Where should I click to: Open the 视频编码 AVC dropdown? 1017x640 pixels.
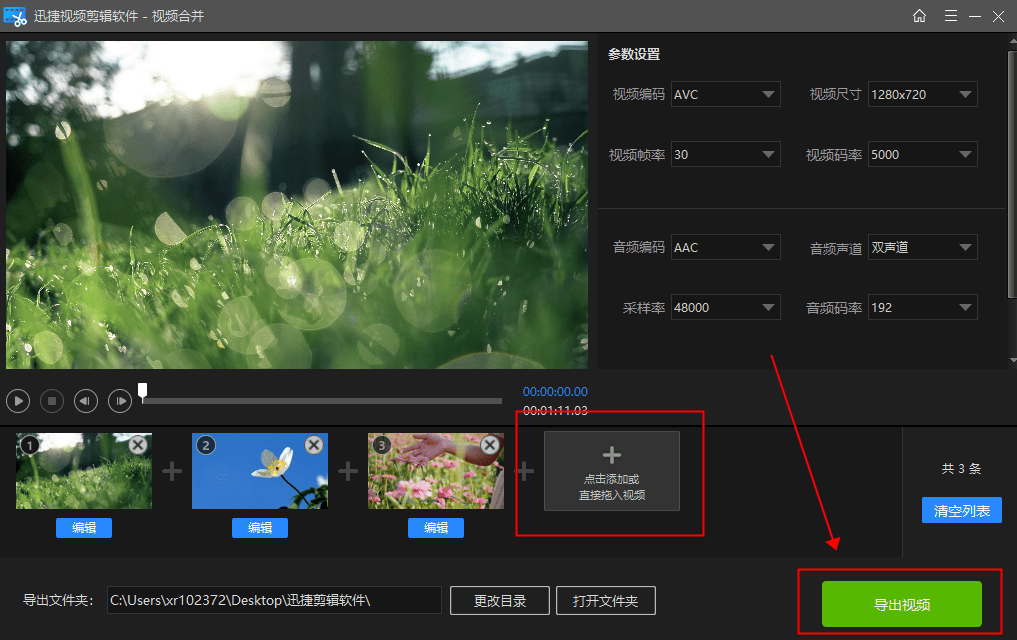coord(725,95)
